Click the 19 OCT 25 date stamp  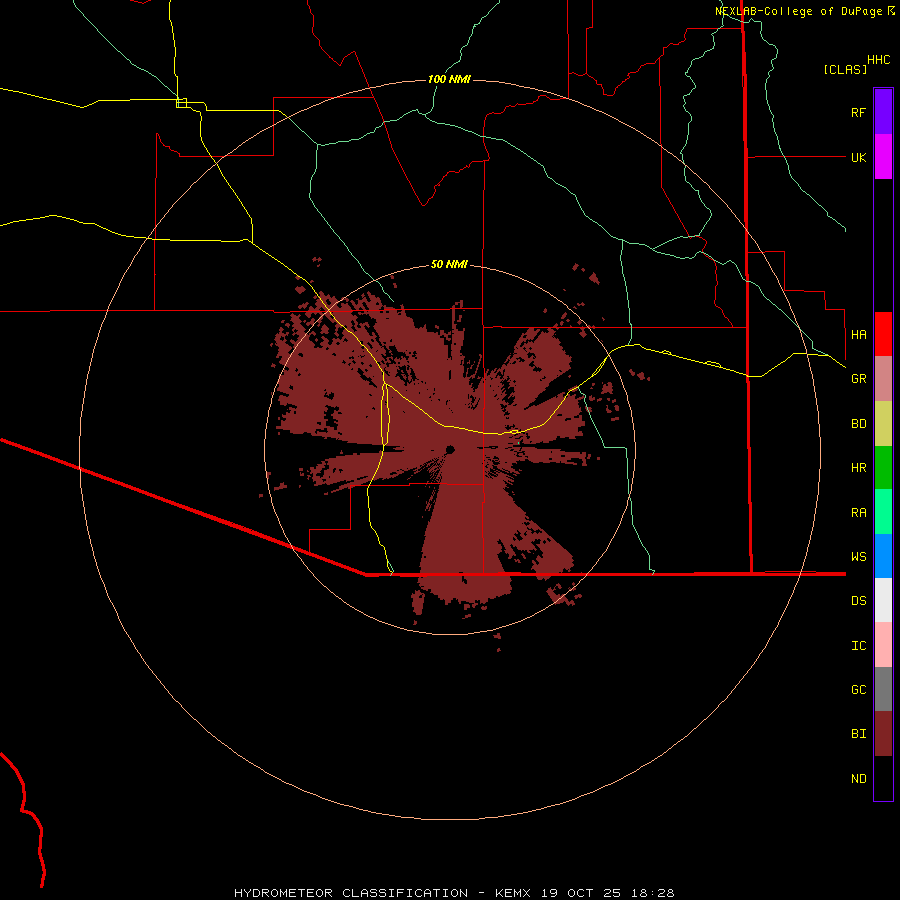pyautogui.click(x=581, y=893)
